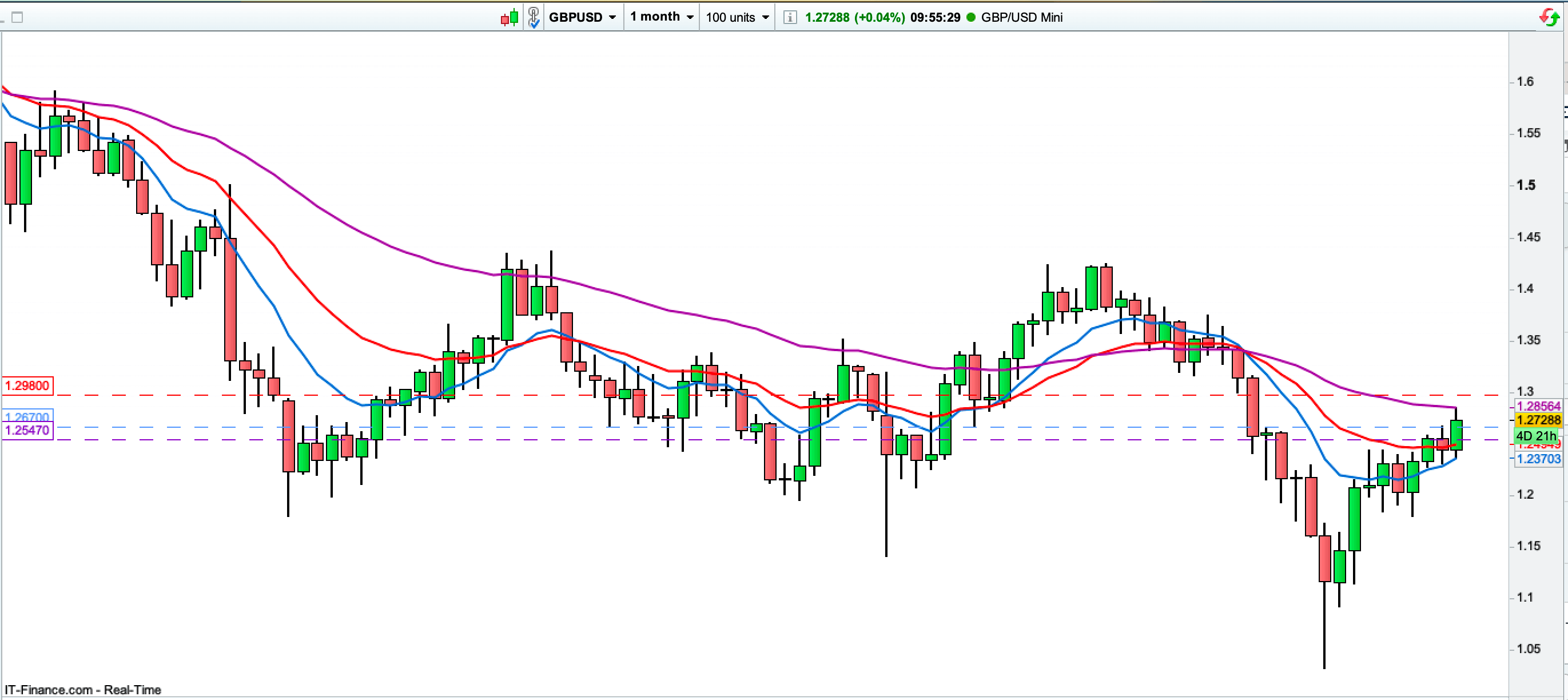Select the blue 1.26700 price level label

pyautogui.click(x=27, y=416)
